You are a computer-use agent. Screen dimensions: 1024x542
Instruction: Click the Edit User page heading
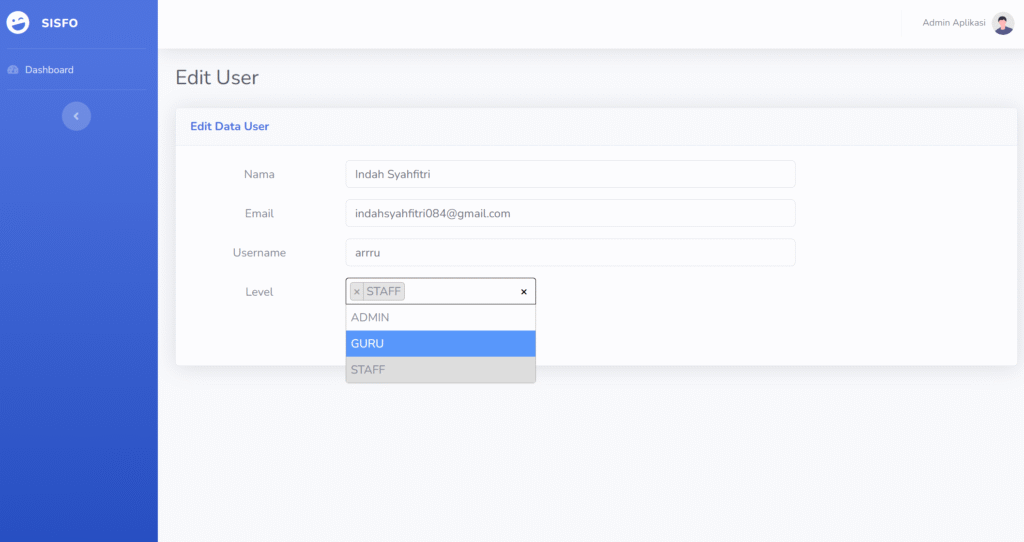(217, 77)
